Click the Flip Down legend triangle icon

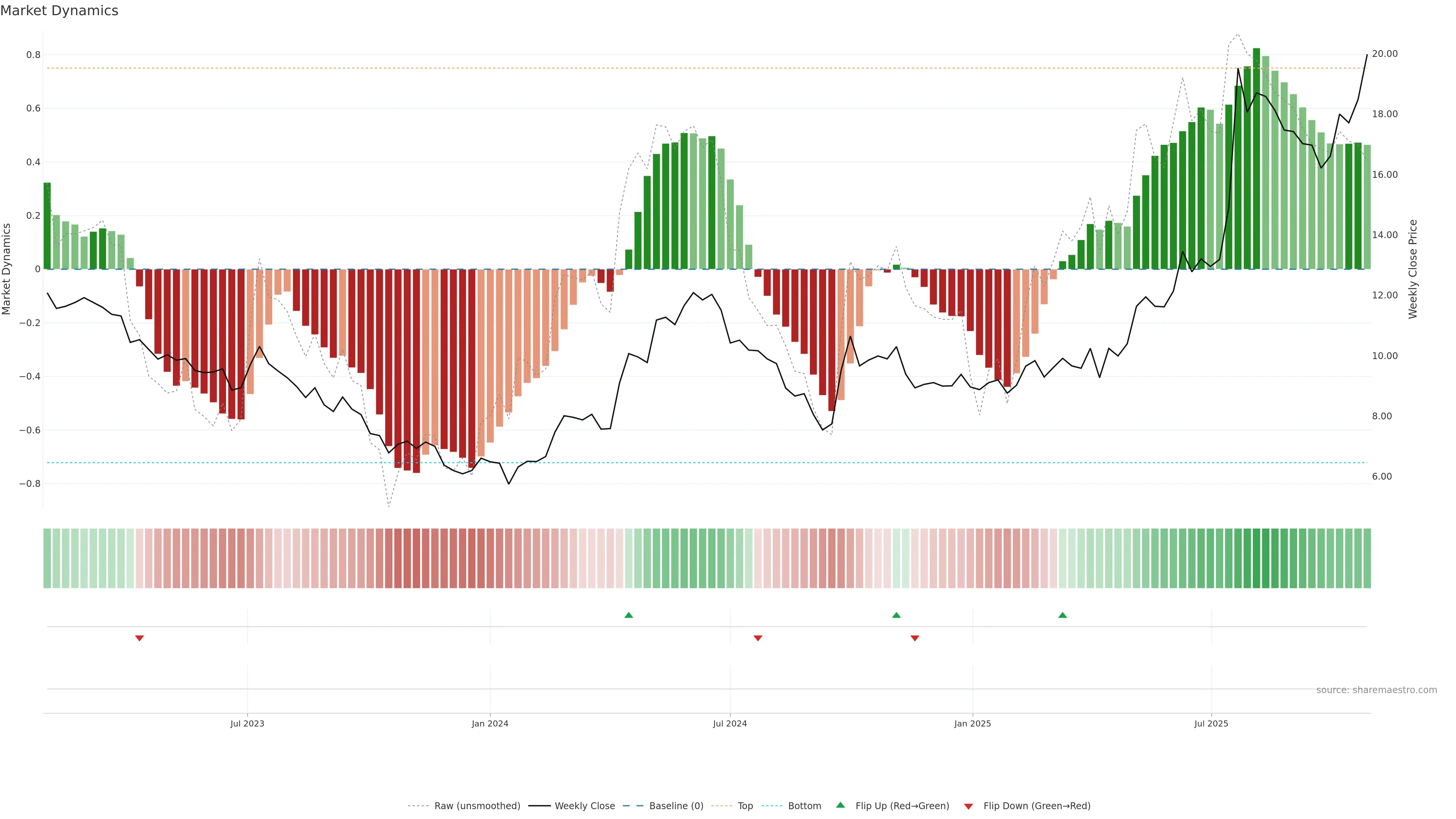(x=968, y=806)
